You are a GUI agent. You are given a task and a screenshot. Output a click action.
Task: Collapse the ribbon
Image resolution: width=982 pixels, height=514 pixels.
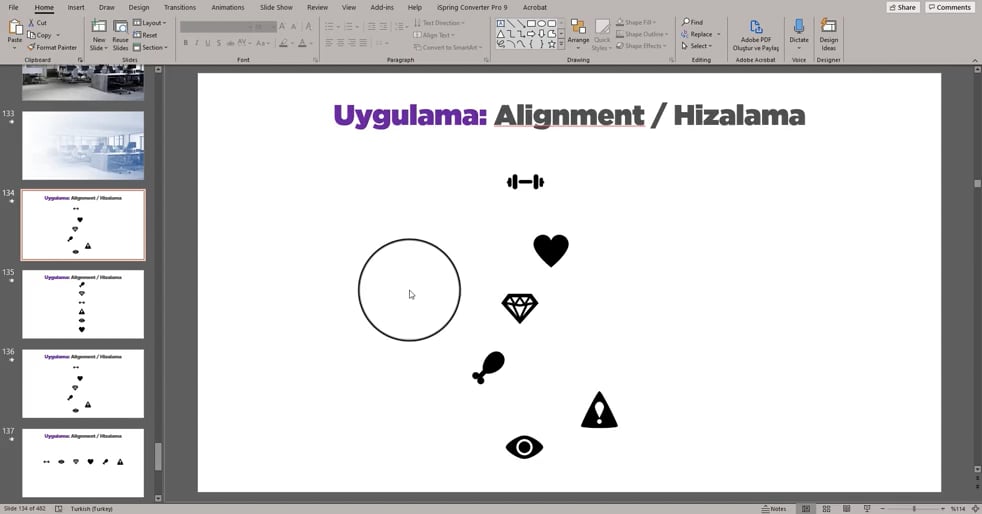click(974, 60)
